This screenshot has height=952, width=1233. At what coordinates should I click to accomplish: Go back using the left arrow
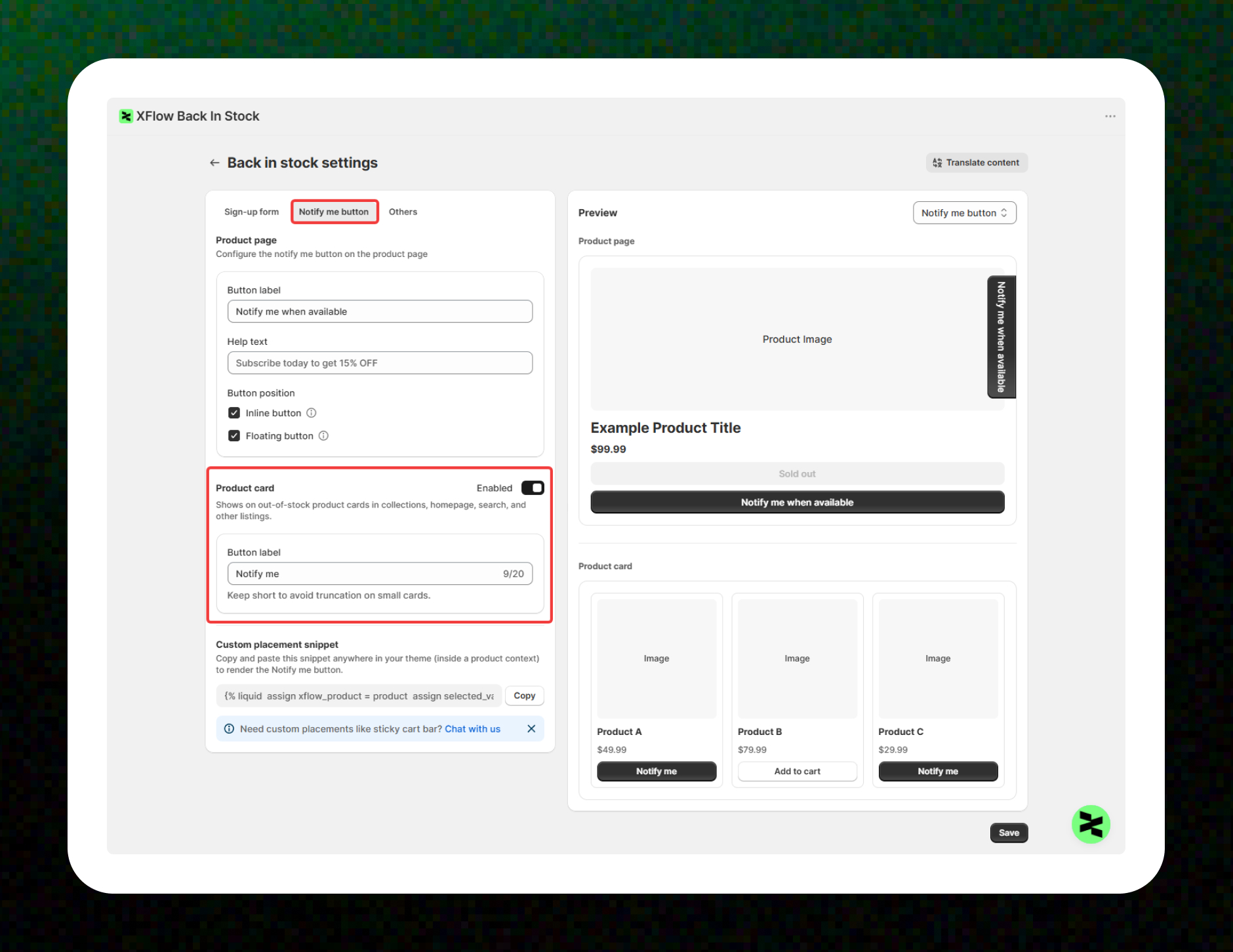(x=214, y=163)
